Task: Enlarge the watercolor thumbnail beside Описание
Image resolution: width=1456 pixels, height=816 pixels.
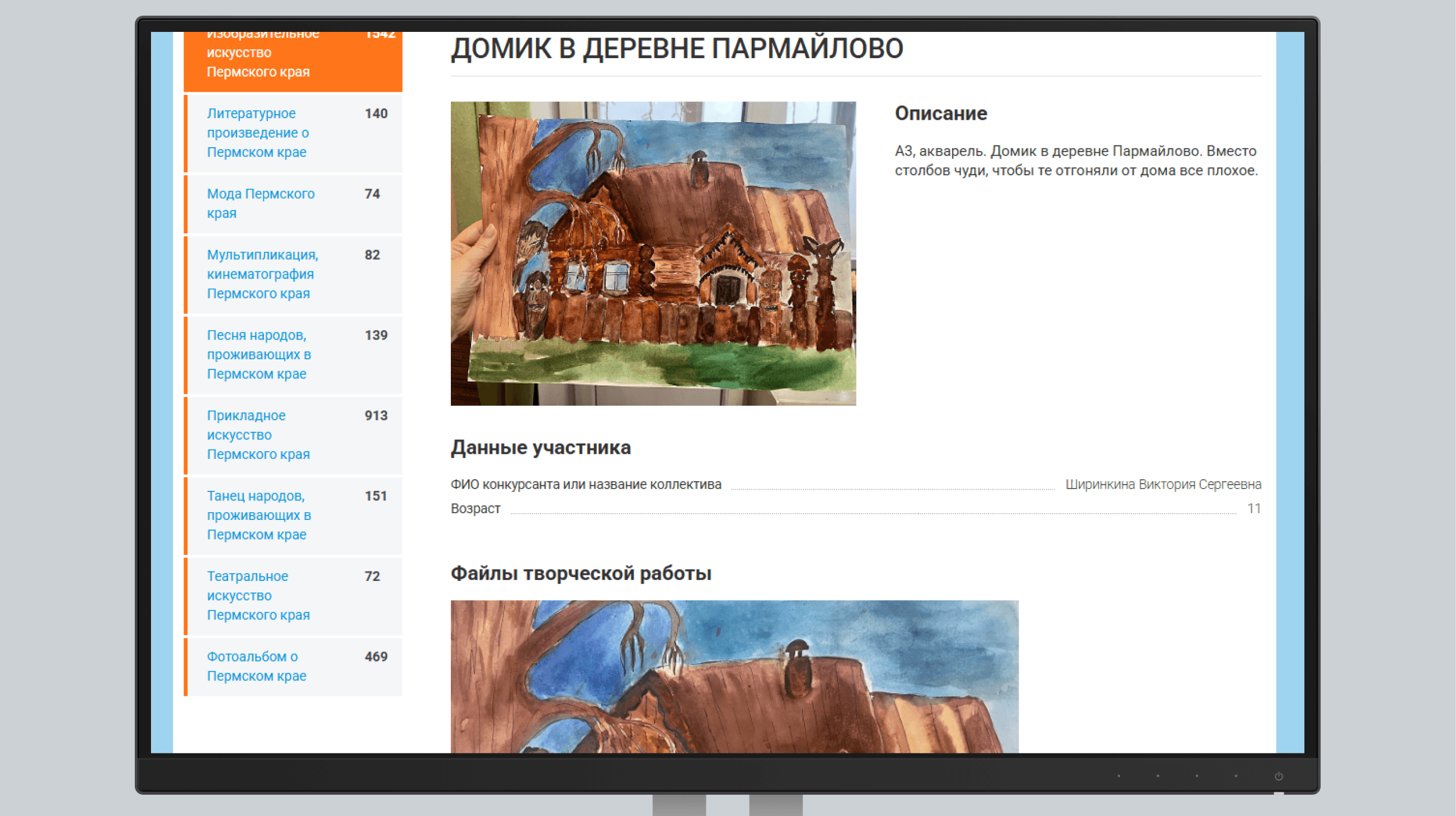Action: (x=653, y=254)
